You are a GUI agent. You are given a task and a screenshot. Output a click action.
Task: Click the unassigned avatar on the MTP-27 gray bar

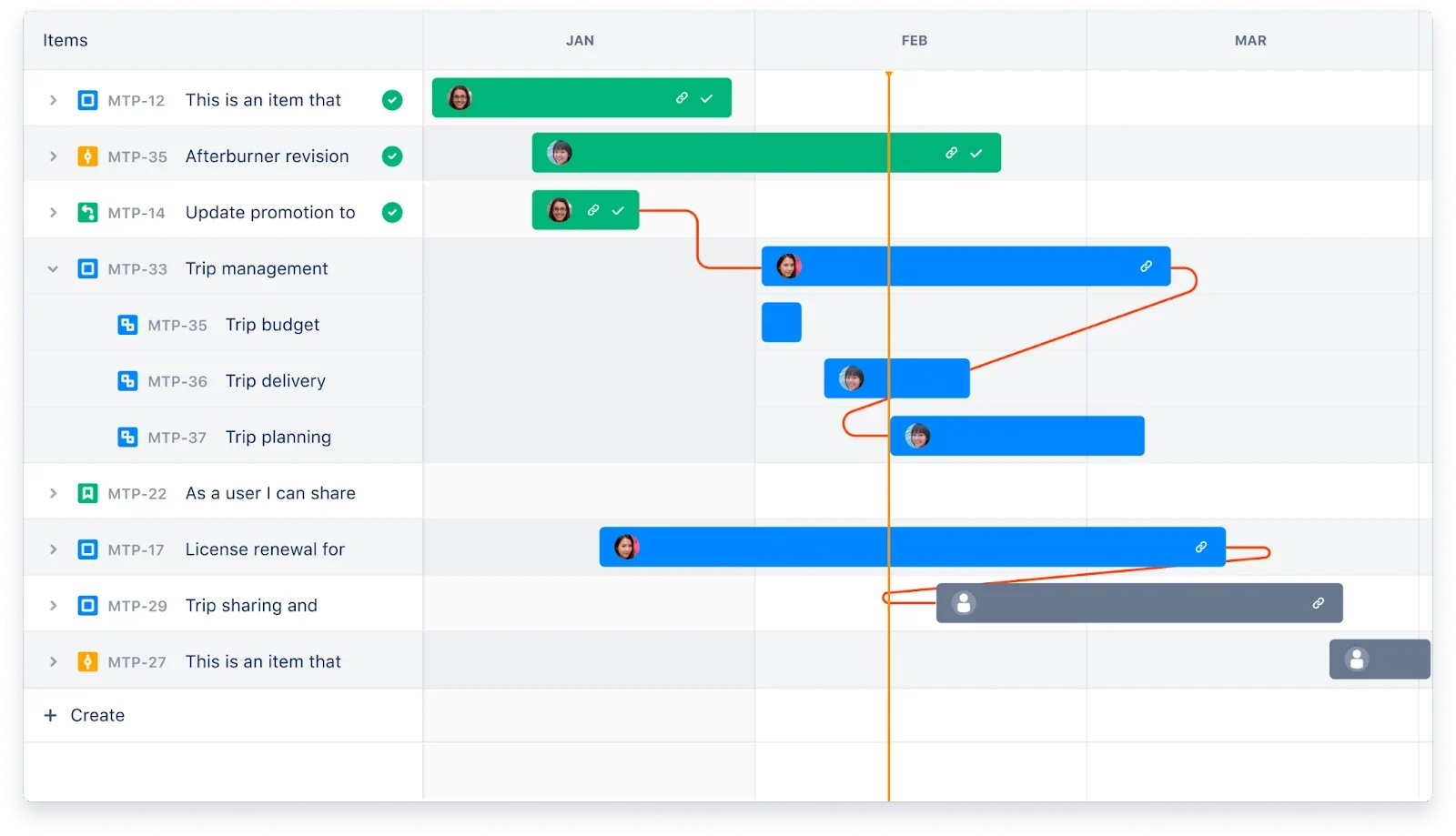[x=1357, y=660]
